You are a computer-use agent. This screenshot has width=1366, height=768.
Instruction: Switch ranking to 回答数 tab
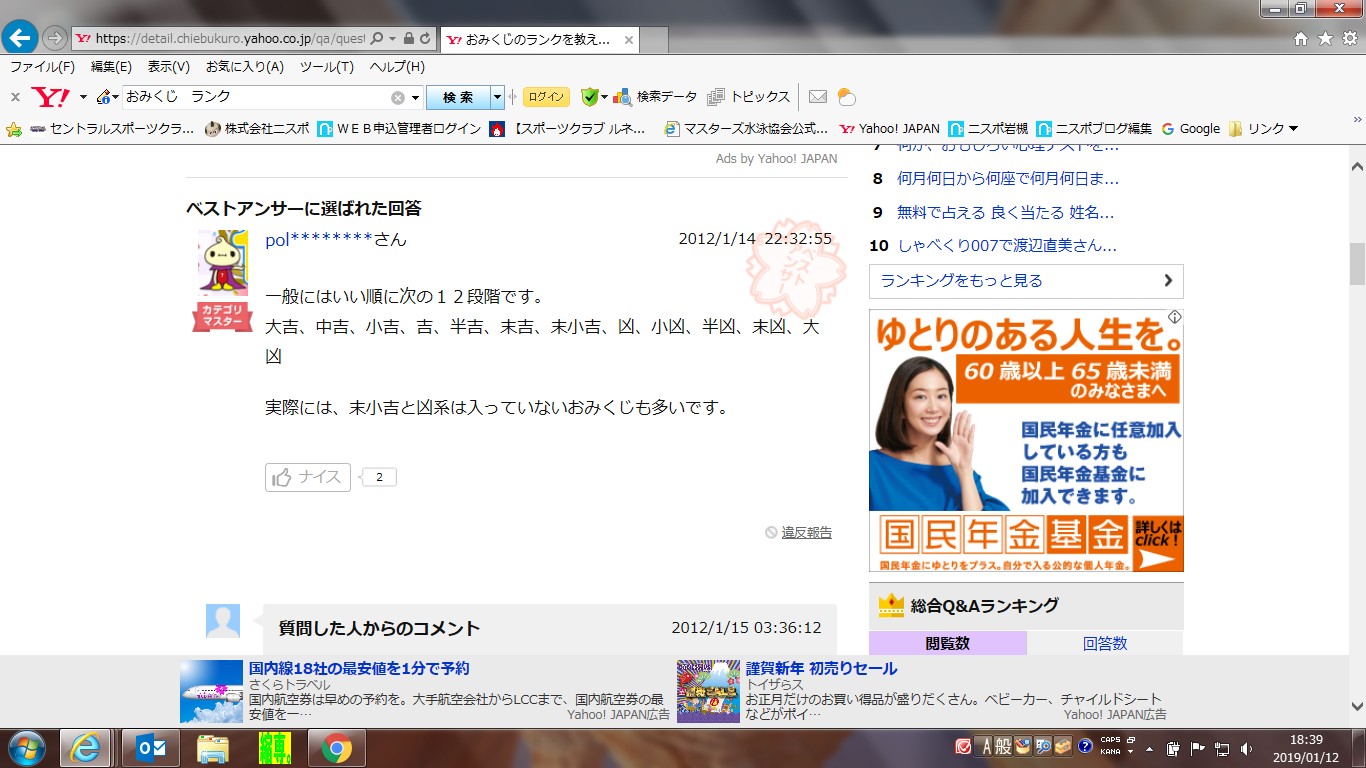point(1105,643)
